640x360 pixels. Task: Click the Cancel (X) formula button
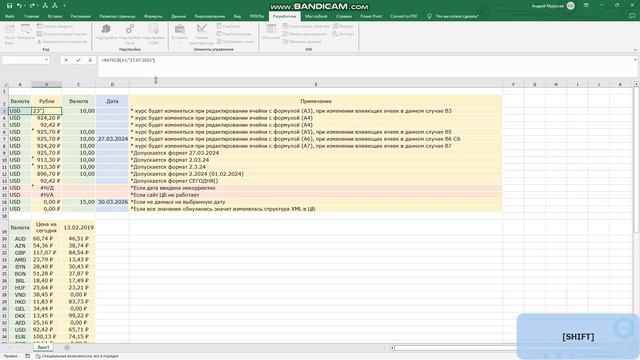pyautogui.click(x=66, y=60)
